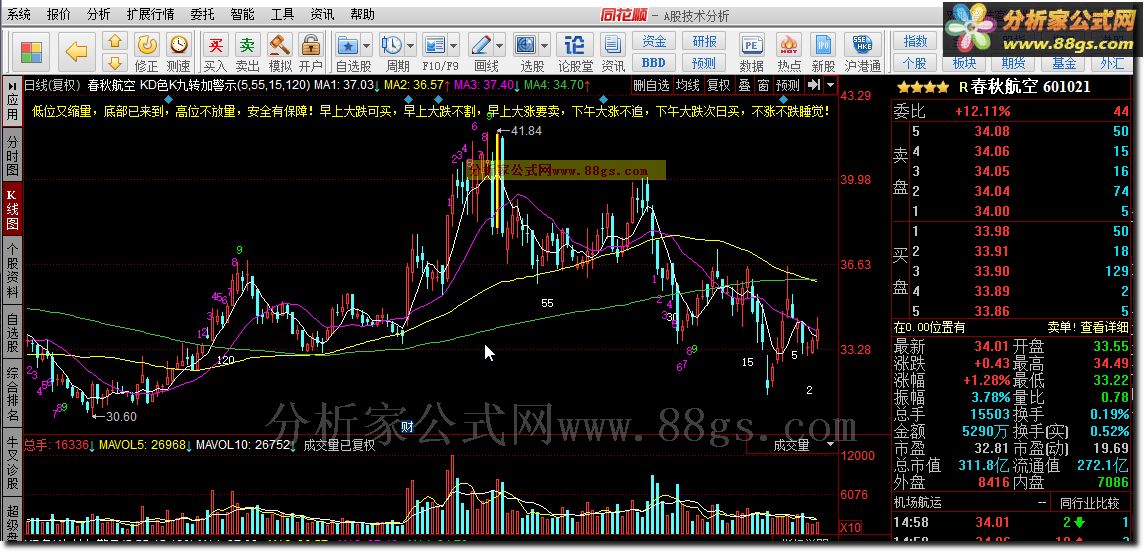Open the 委托 menu
Screen dimensions: 1145x552
202,14
